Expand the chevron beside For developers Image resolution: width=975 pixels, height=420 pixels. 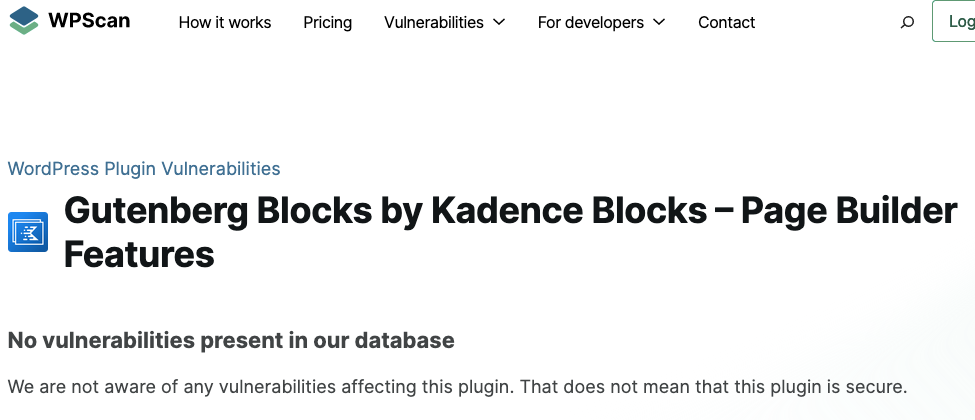(x=659, y=22)
